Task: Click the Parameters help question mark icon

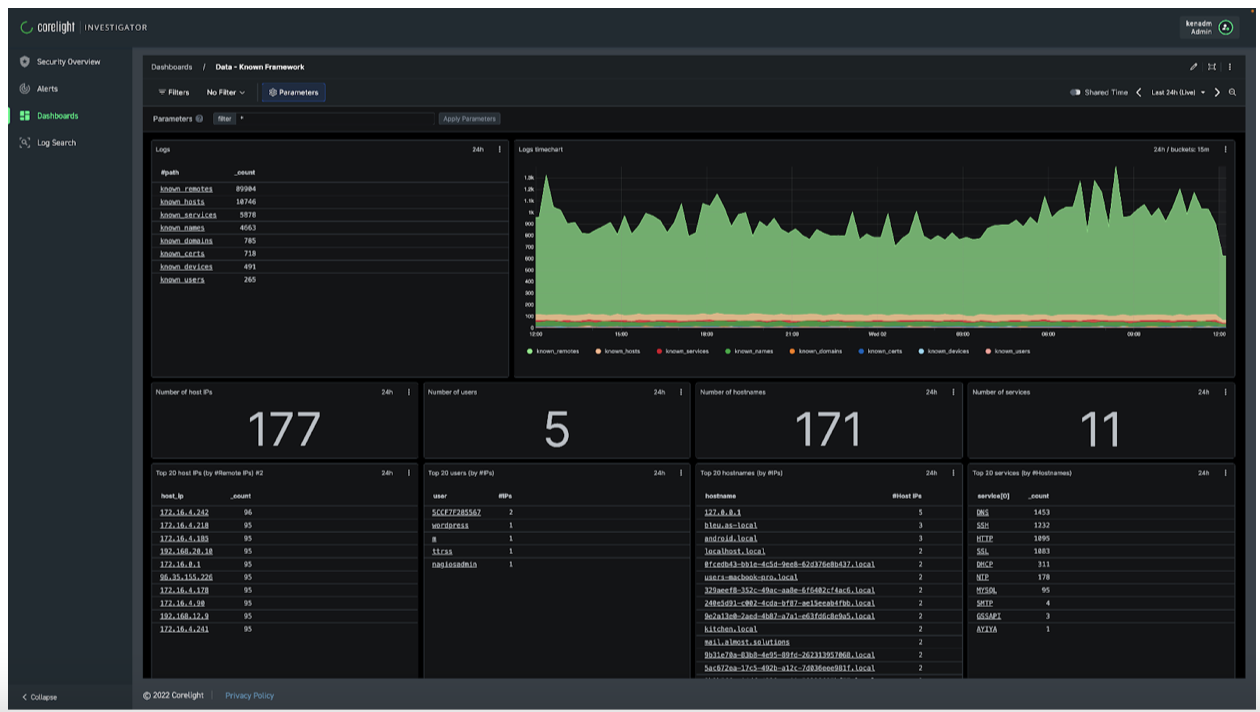Action: pos(200,119)
